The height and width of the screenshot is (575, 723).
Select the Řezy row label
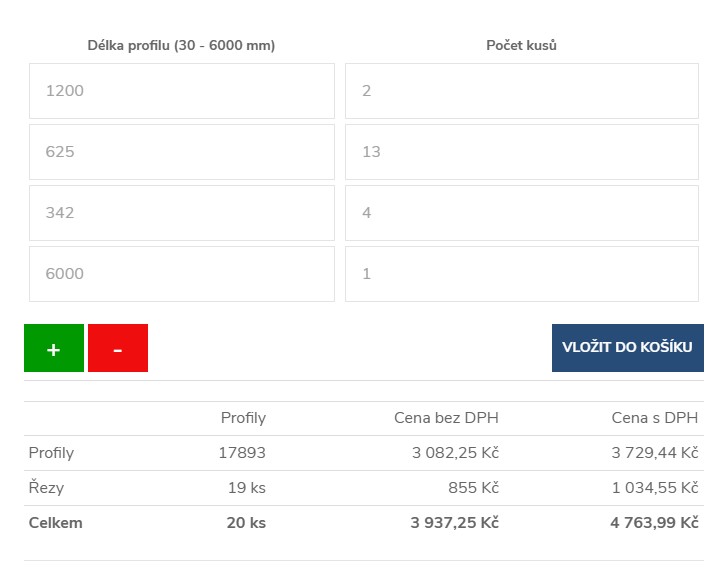click(x=46, y=488)
